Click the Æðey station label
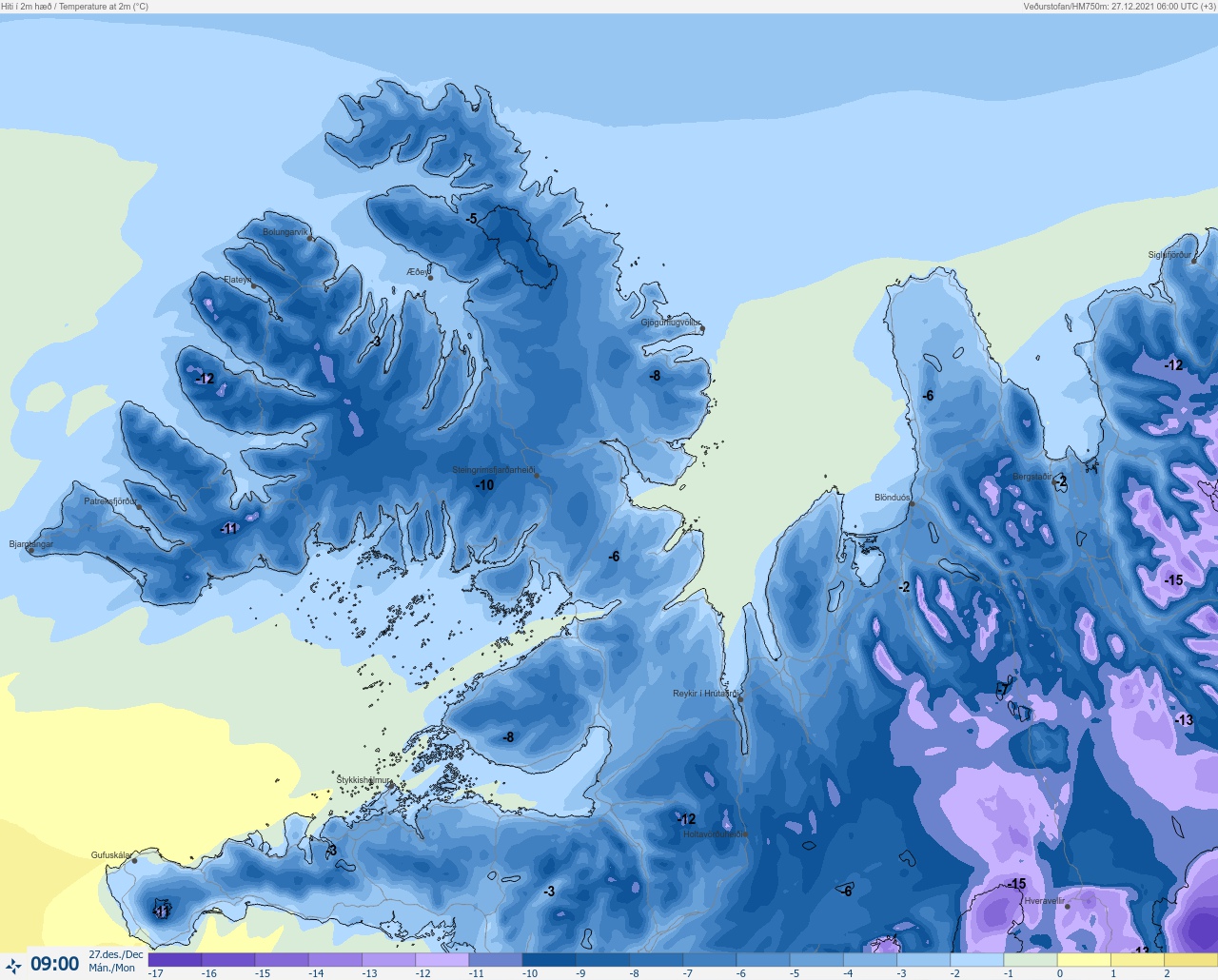Screen dimensions: 1218x980 point(419,272)
